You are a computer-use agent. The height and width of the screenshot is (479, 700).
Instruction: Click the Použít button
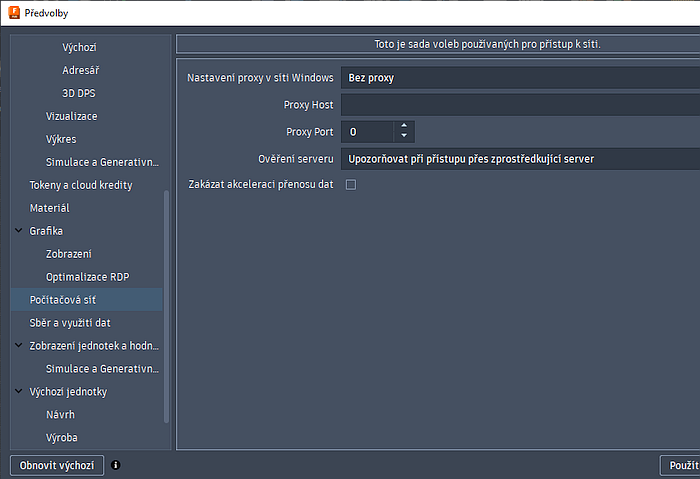coord(681,465)
